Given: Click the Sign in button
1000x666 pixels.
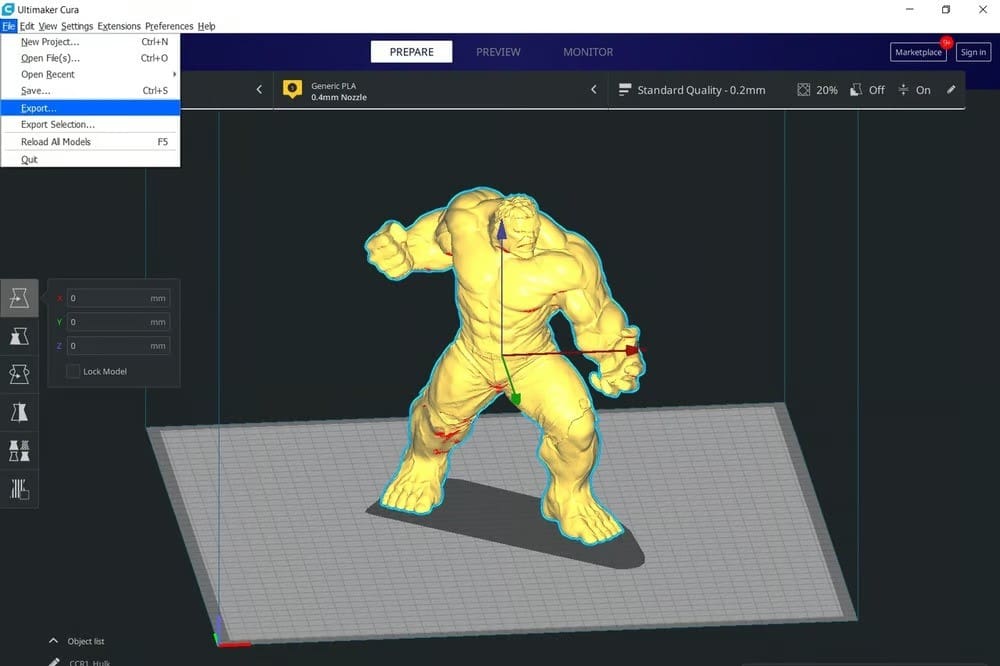Looking at the screenshot, I should click(973, 52).
